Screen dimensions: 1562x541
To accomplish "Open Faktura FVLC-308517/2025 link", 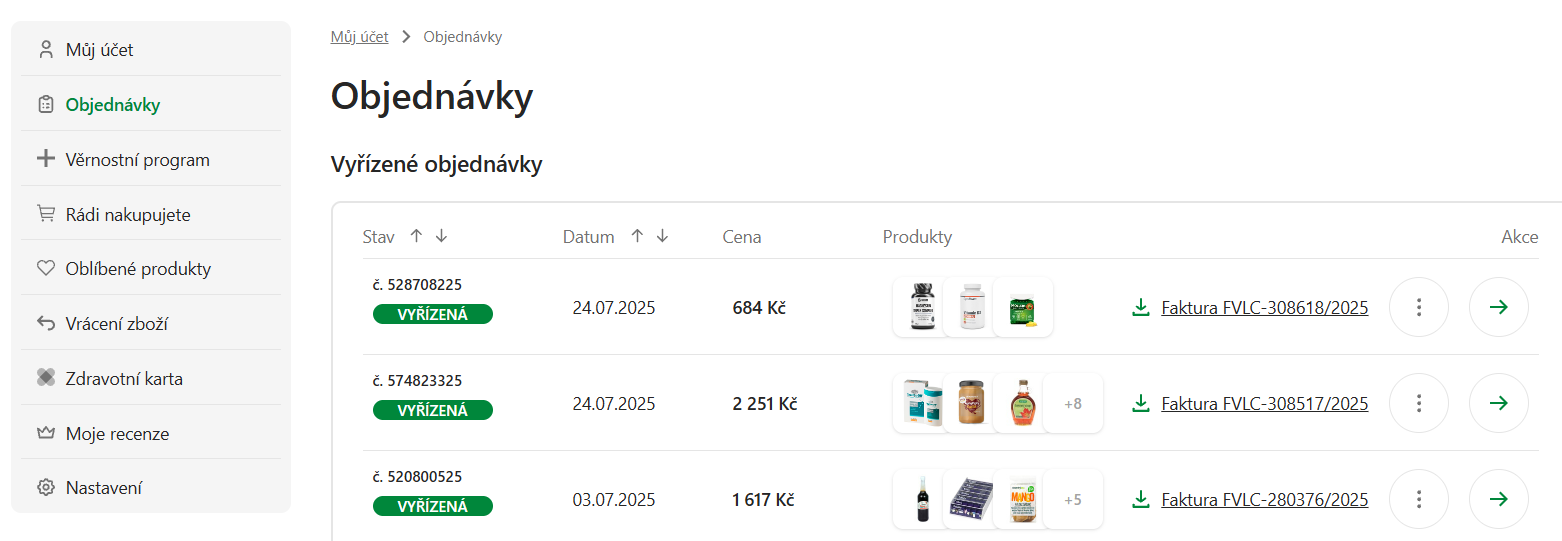I will click(1264, 404).
